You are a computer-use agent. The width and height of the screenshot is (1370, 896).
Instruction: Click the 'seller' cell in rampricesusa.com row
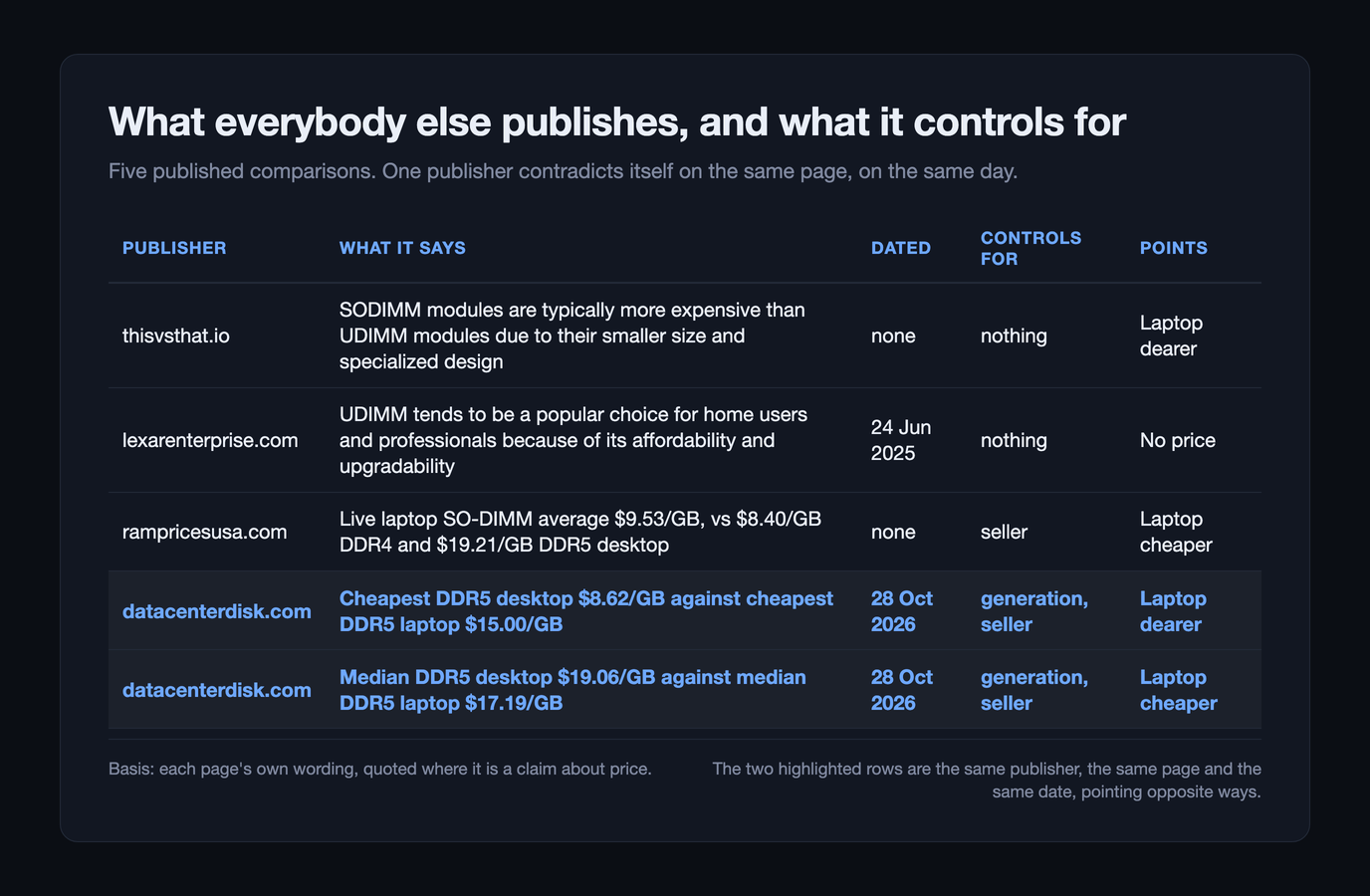click(1004, 532)
